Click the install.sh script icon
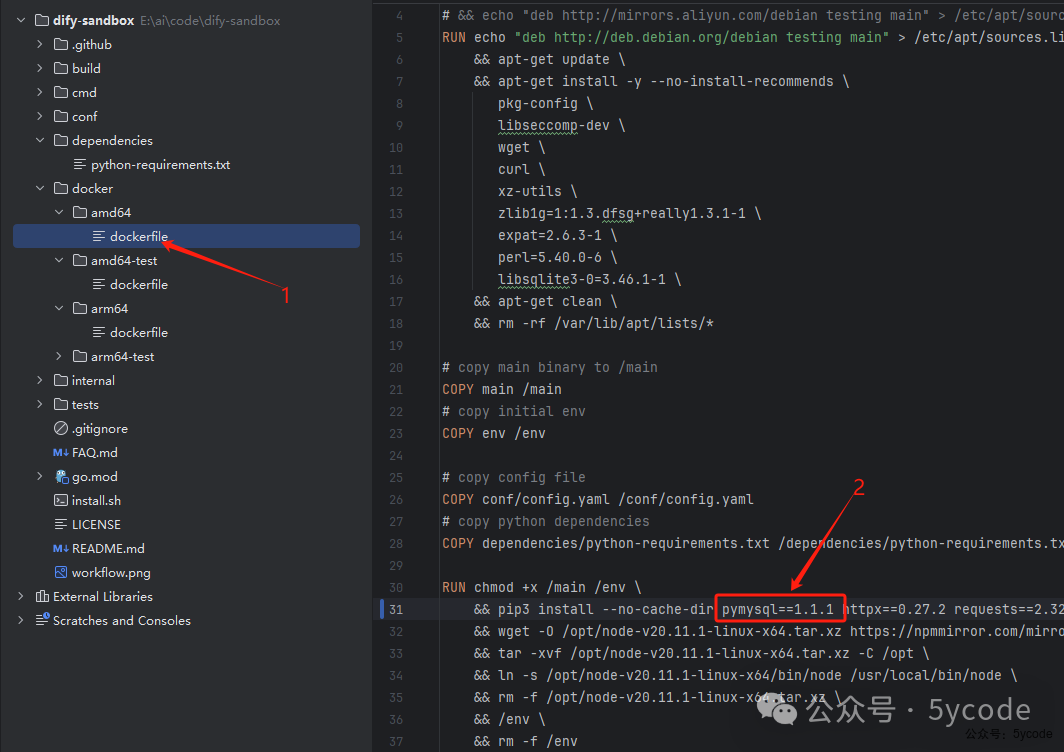This screenshot has height=752, width=1064. pyautogui.click(x=61, y=501)
